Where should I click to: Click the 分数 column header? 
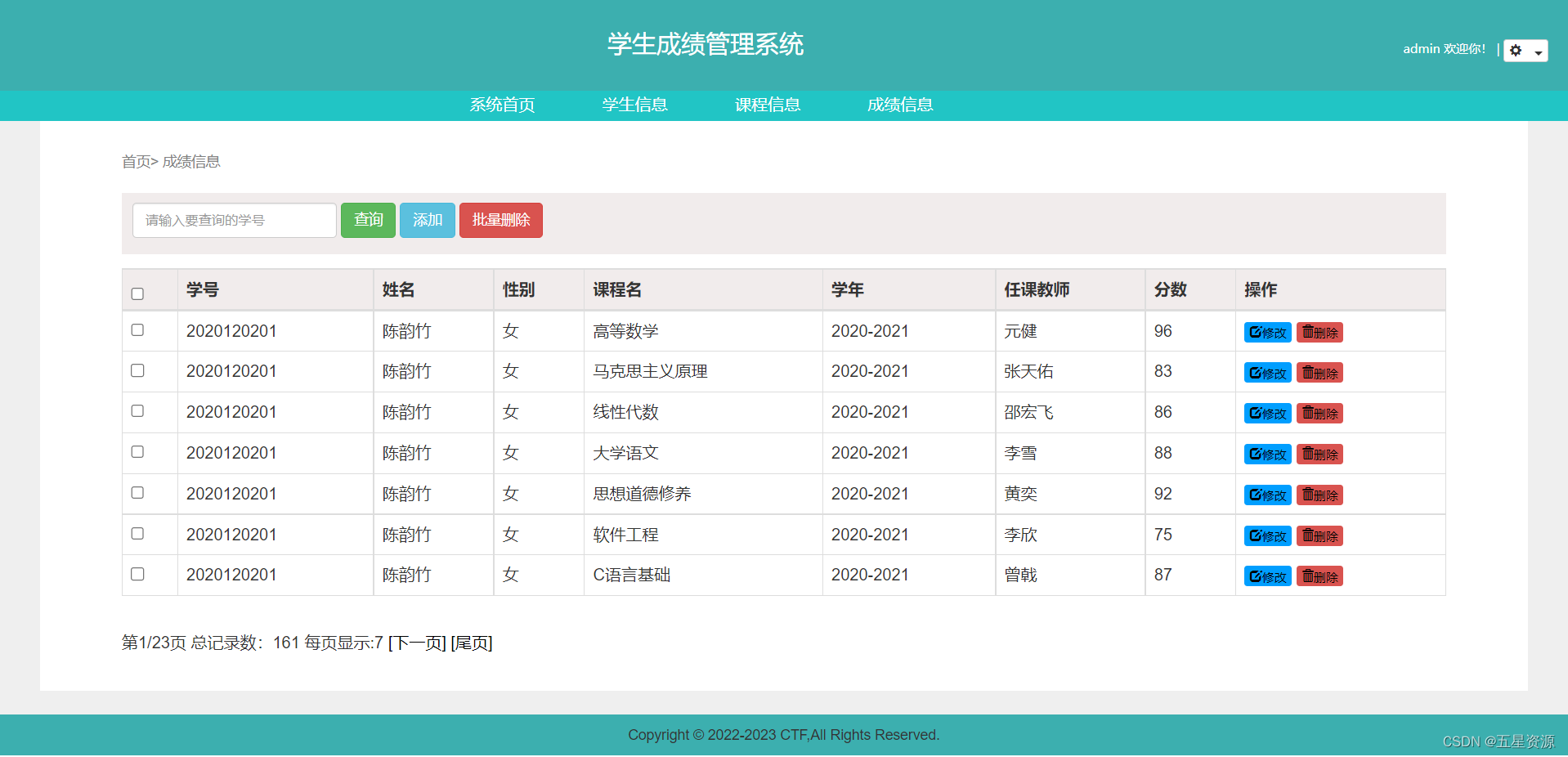[x=1171, y=290]
